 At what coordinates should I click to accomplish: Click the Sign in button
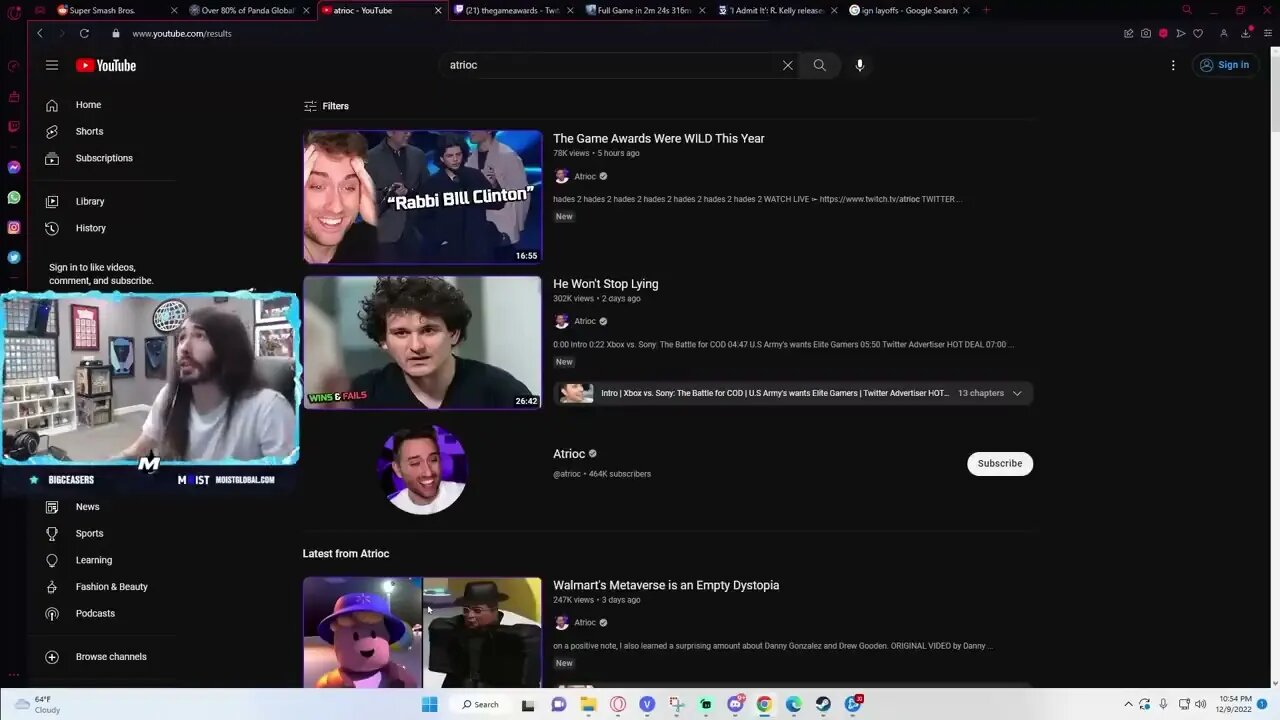pyautogui.click(x=1224, y=65)
